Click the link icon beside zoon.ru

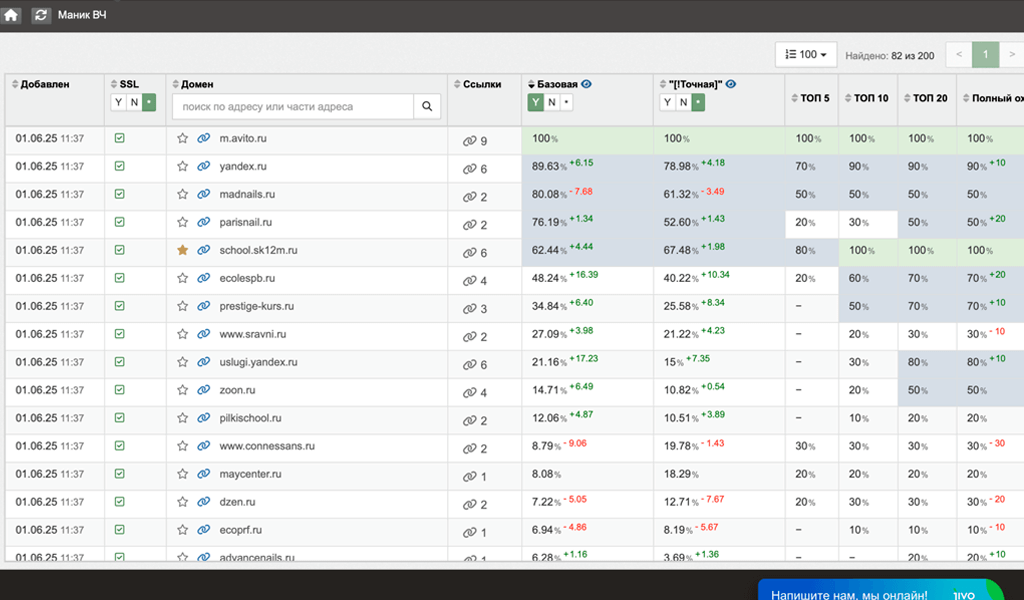pyautogui.click(x=204, y=391)
